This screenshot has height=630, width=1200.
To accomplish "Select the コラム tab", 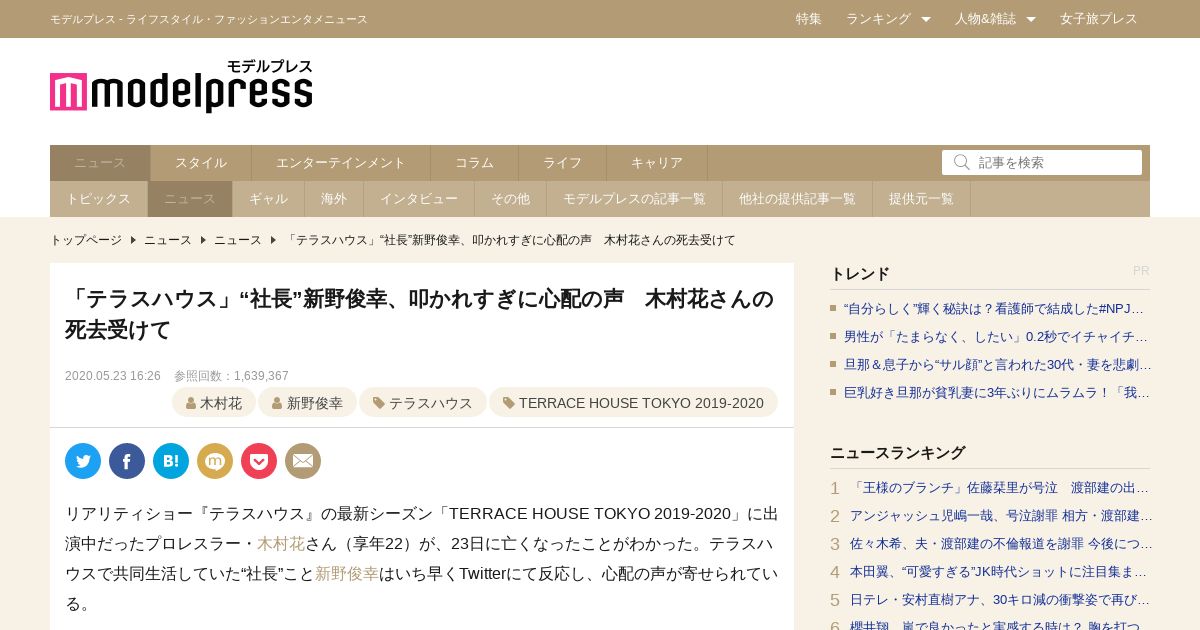I will click(x=475, y=163).
